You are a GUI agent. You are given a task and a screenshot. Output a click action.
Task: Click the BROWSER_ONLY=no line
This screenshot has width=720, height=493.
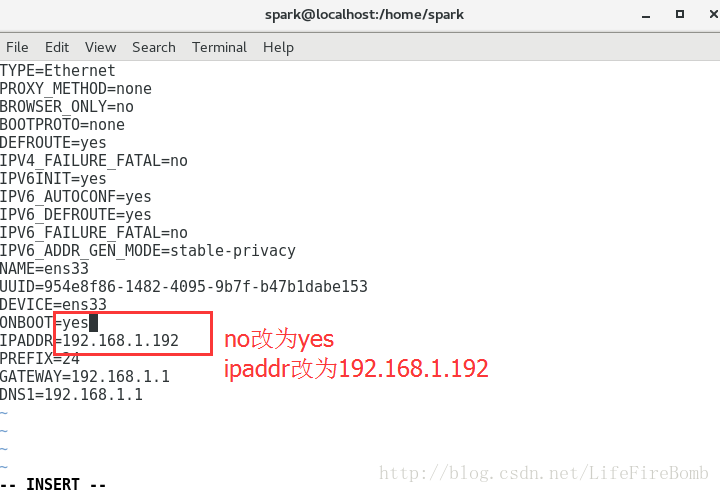pyautogui.click(x=67, y=106)
